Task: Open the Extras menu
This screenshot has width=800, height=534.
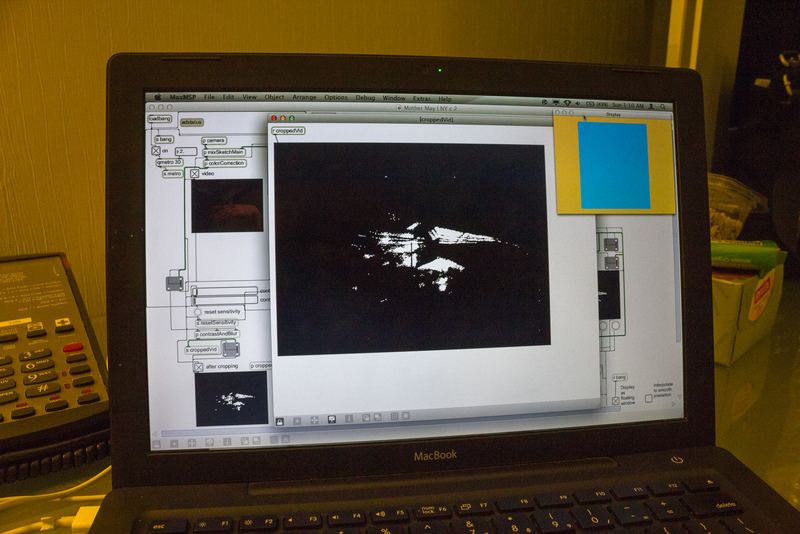Action: tap(422, 98)
